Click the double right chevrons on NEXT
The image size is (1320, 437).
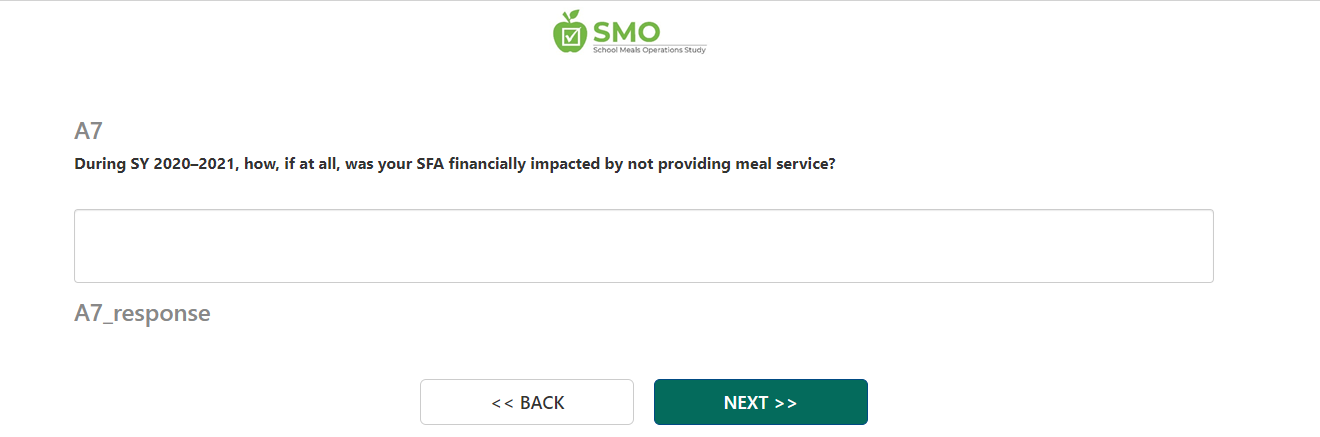tap(785, 403)
